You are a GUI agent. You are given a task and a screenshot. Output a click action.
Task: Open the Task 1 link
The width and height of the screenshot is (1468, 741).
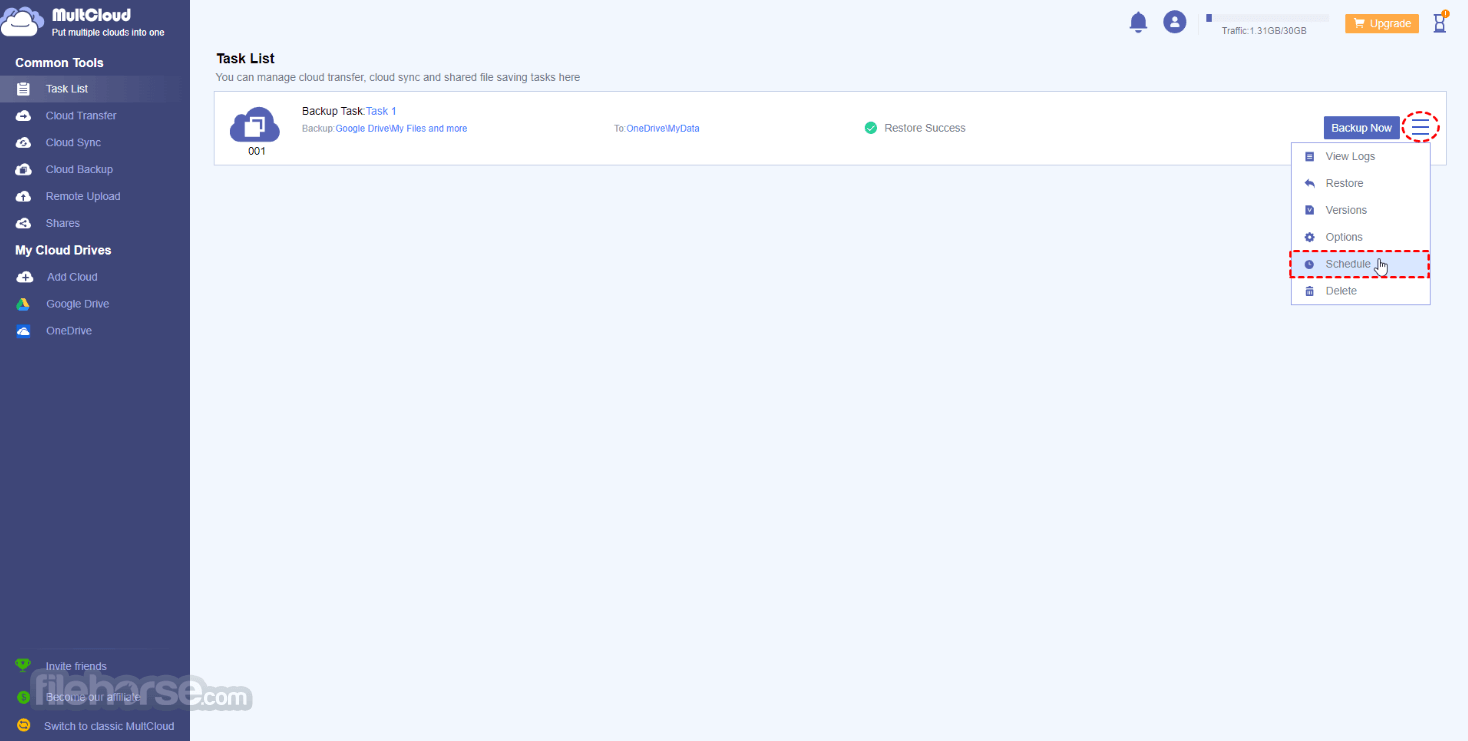(x=381, y=111)
